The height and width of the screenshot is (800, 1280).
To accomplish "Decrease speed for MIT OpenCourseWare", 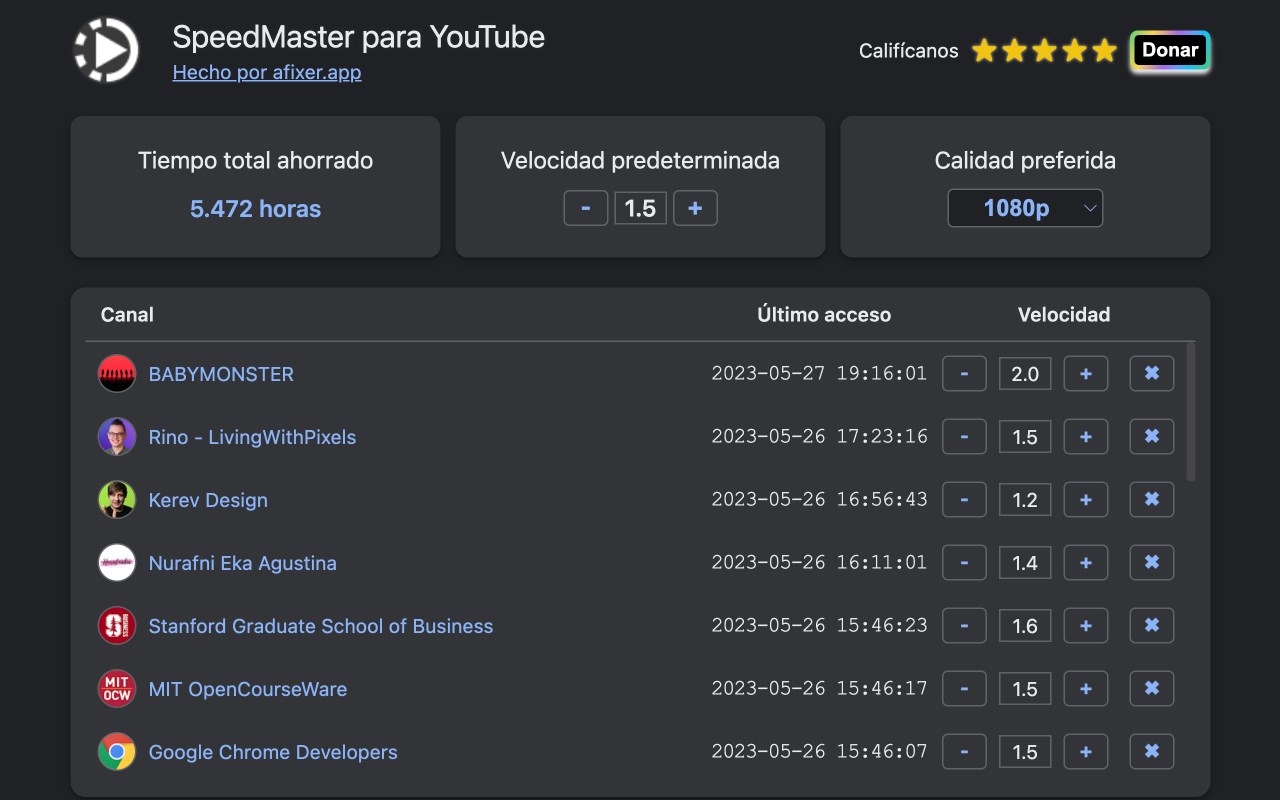I will pos(964,689).
